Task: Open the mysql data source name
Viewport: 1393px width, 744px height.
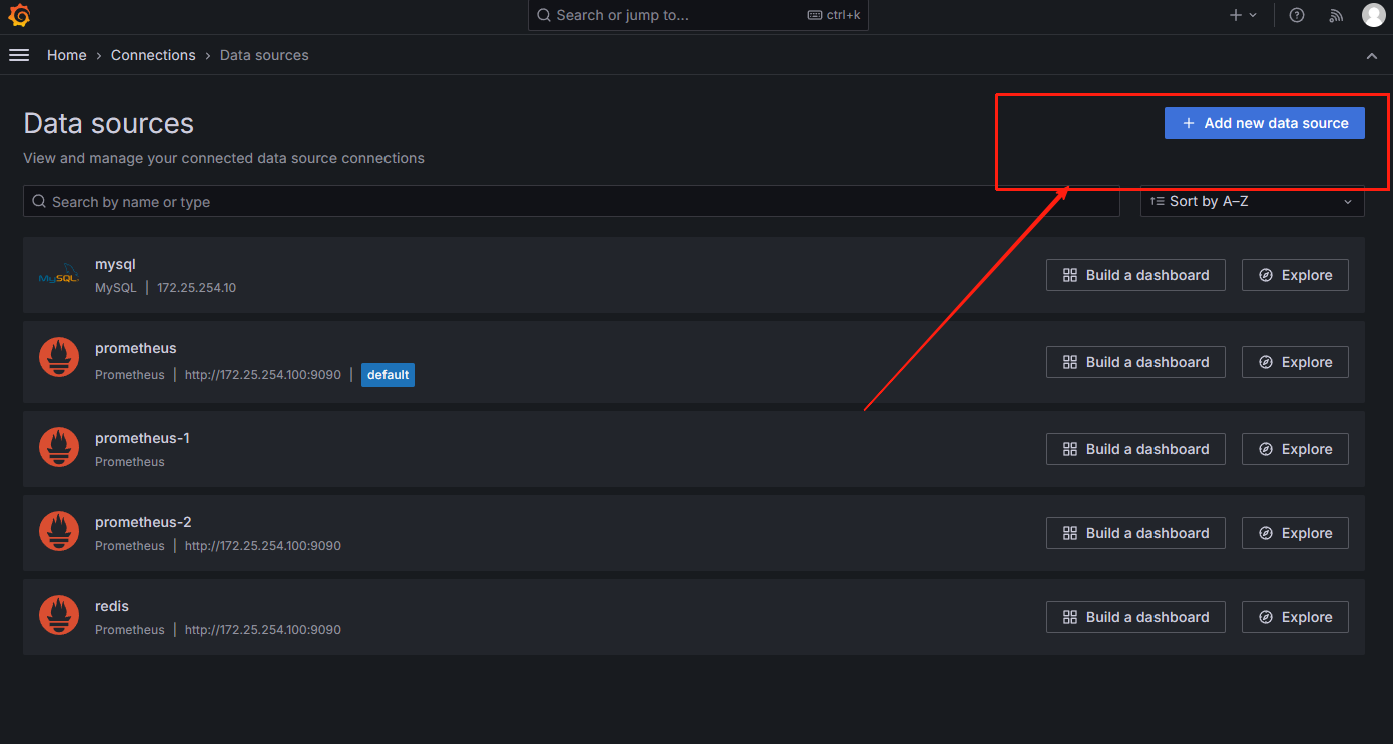Action: (x=115, y=264)
